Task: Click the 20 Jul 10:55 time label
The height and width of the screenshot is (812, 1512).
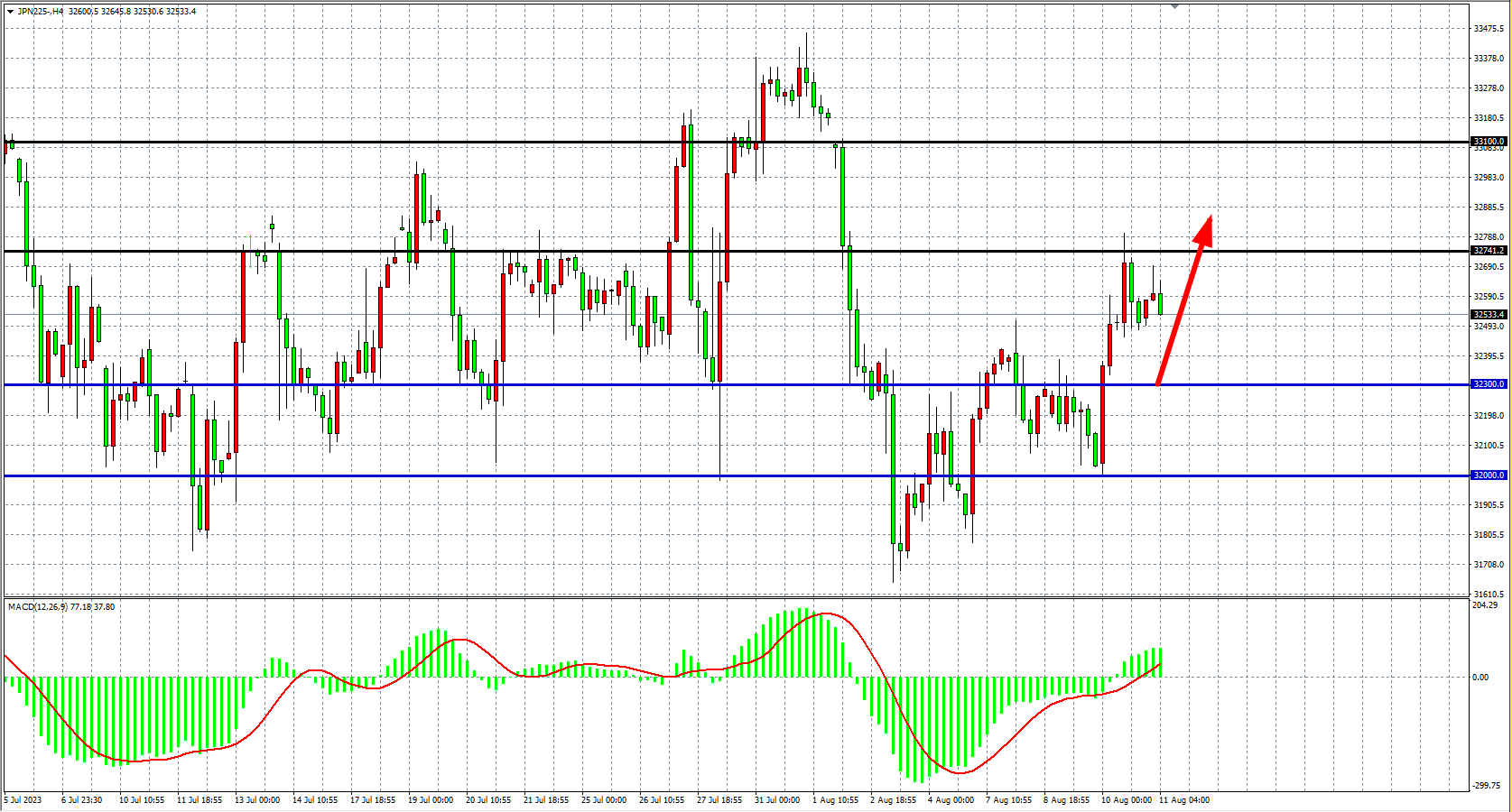Action: 488,800
